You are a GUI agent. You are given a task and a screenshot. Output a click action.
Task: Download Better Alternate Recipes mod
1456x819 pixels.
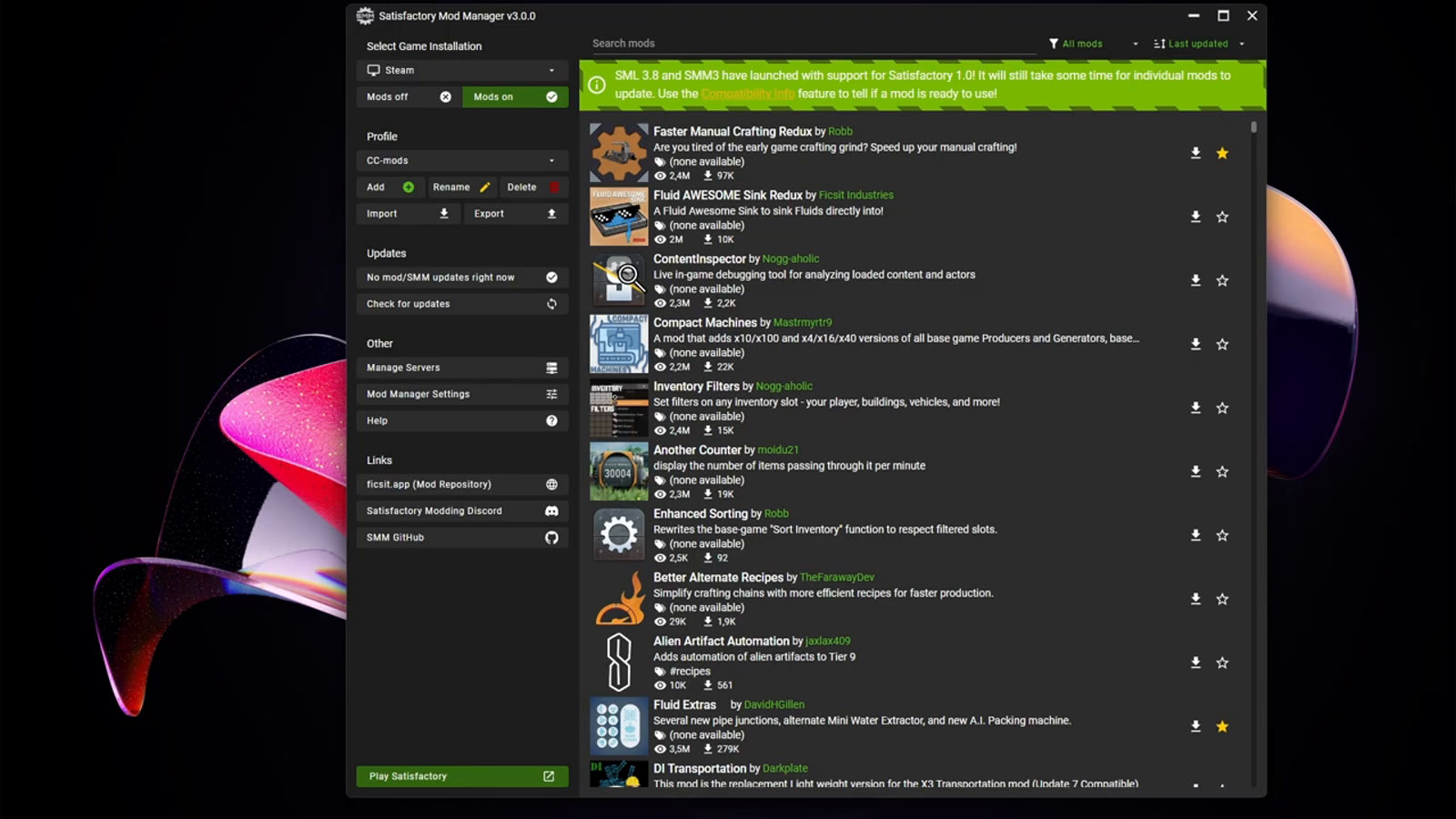coord(1196,599)
